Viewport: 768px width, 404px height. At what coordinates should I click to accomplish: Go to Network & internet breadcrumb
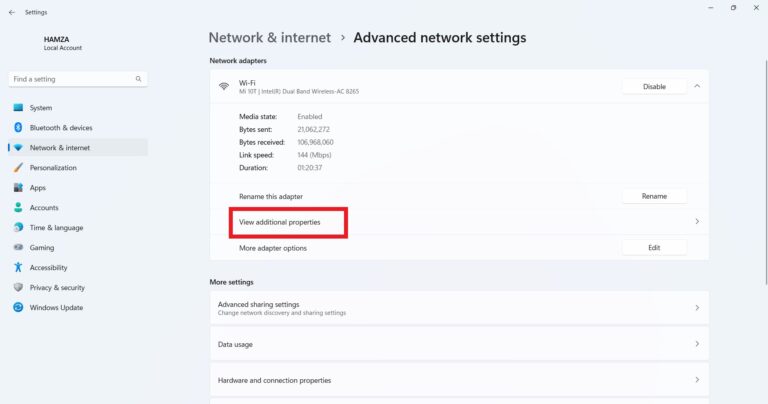269,38
